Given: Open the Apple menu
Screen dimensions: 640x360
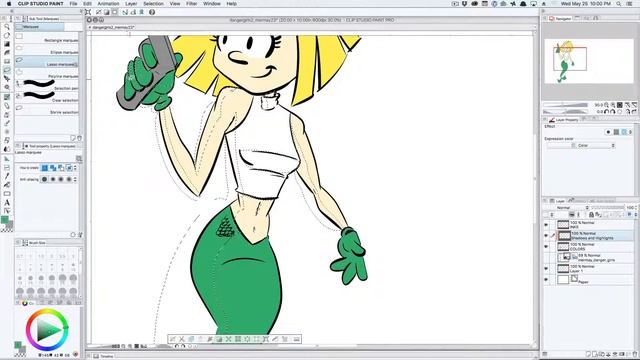Looking at the screenshot, I should (9, 4).
